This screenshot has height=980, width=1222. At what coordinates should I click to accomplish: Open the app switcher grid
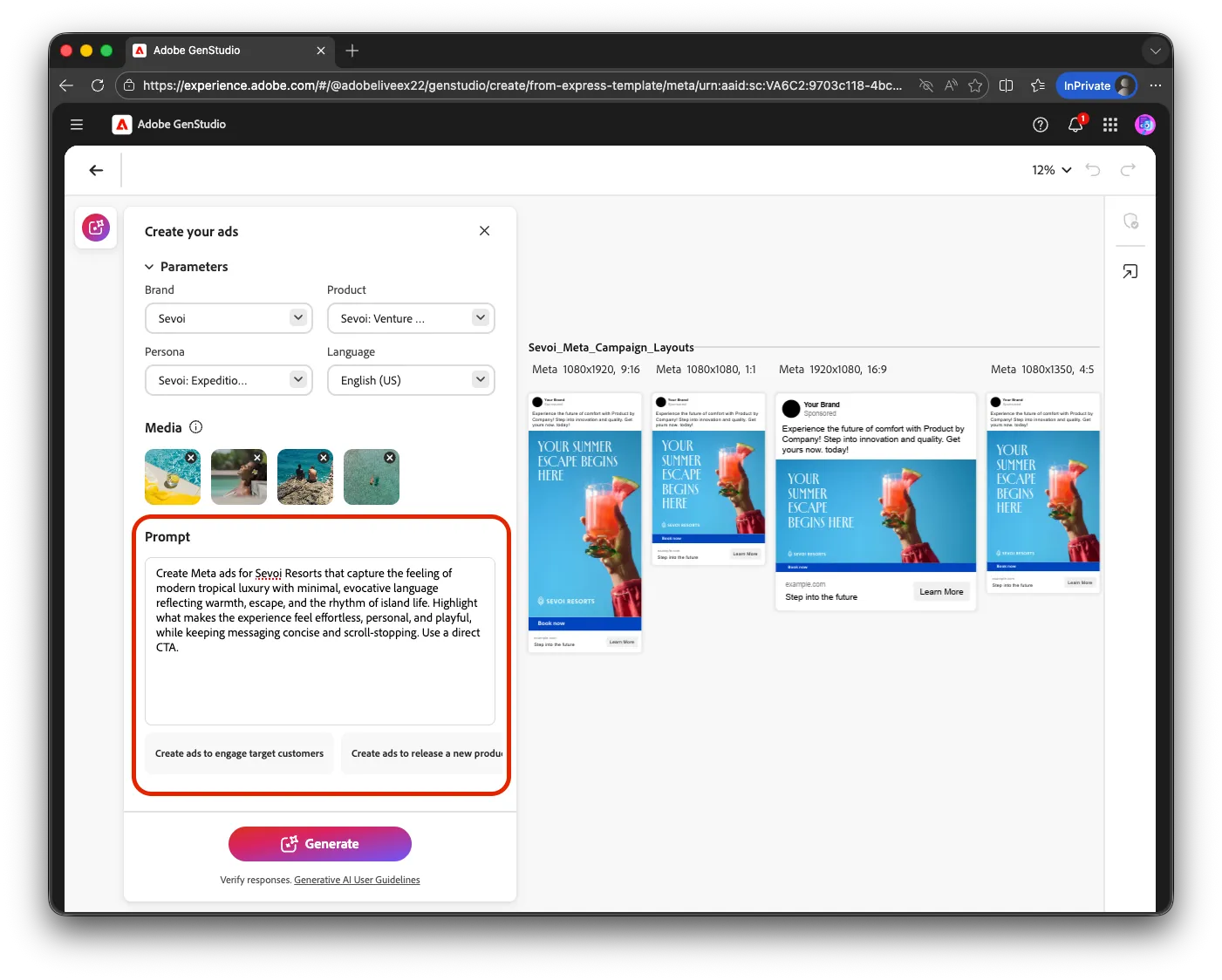coord(1110,125)
